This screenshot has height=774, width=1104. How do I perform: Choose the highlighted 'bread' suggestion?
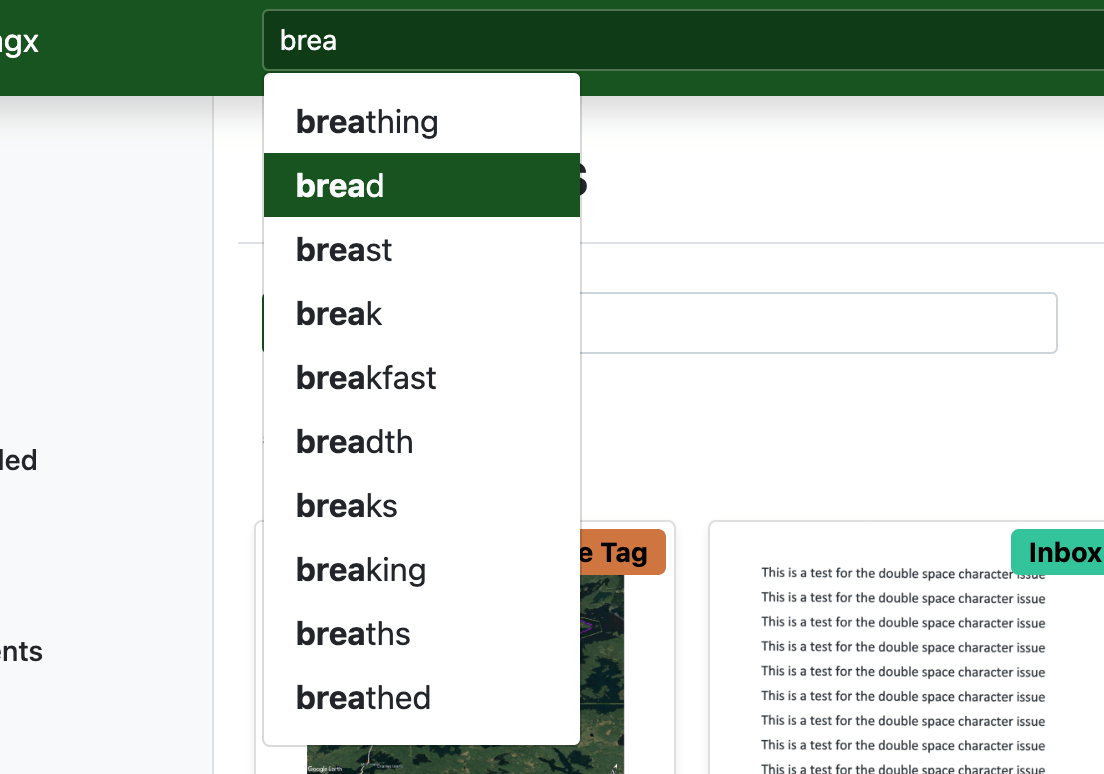pos(420,186)
